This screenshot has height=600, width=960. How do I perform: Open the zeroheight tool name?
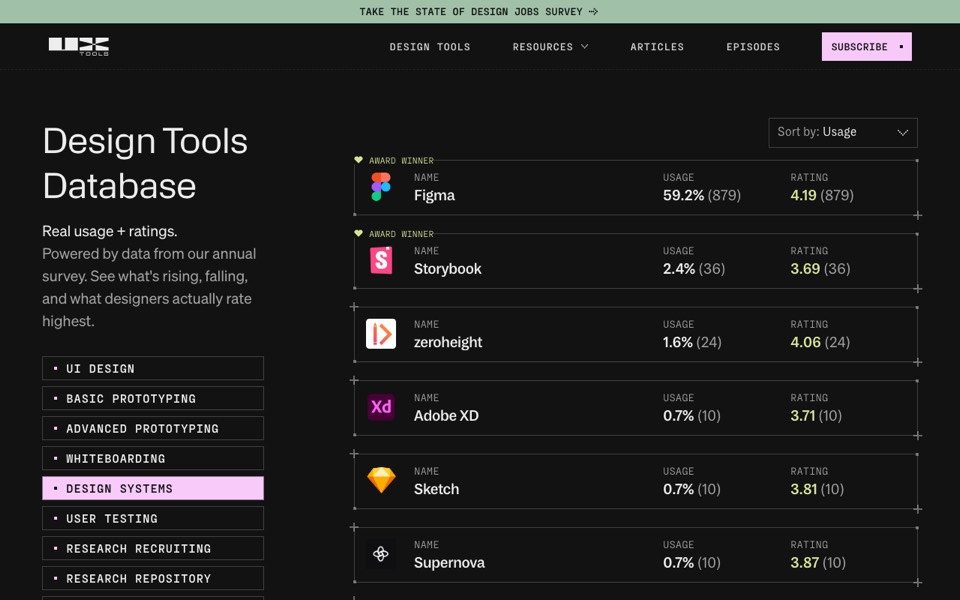click(448, 343)
